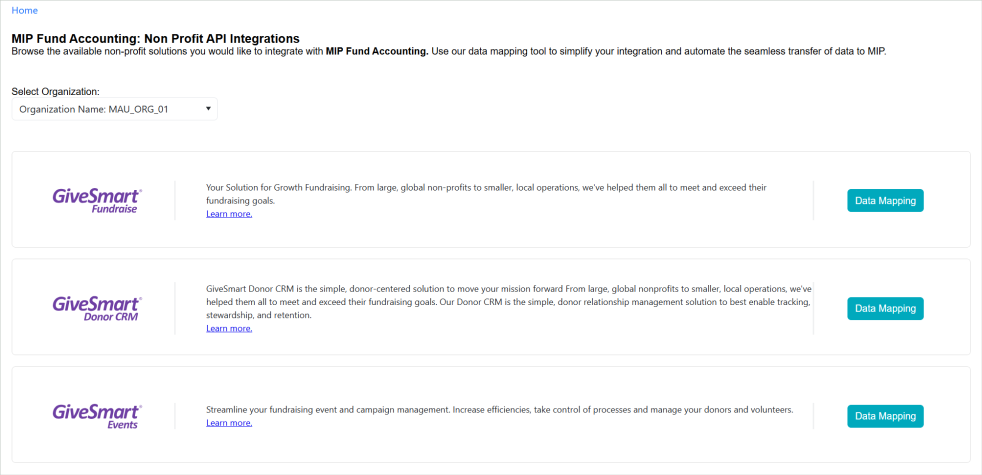Image resolution: width=982 pixels, height=475 pixels.
Task: Click the bold 'MIP Fund Accounting.' text in intro
Action: [377, 51]
